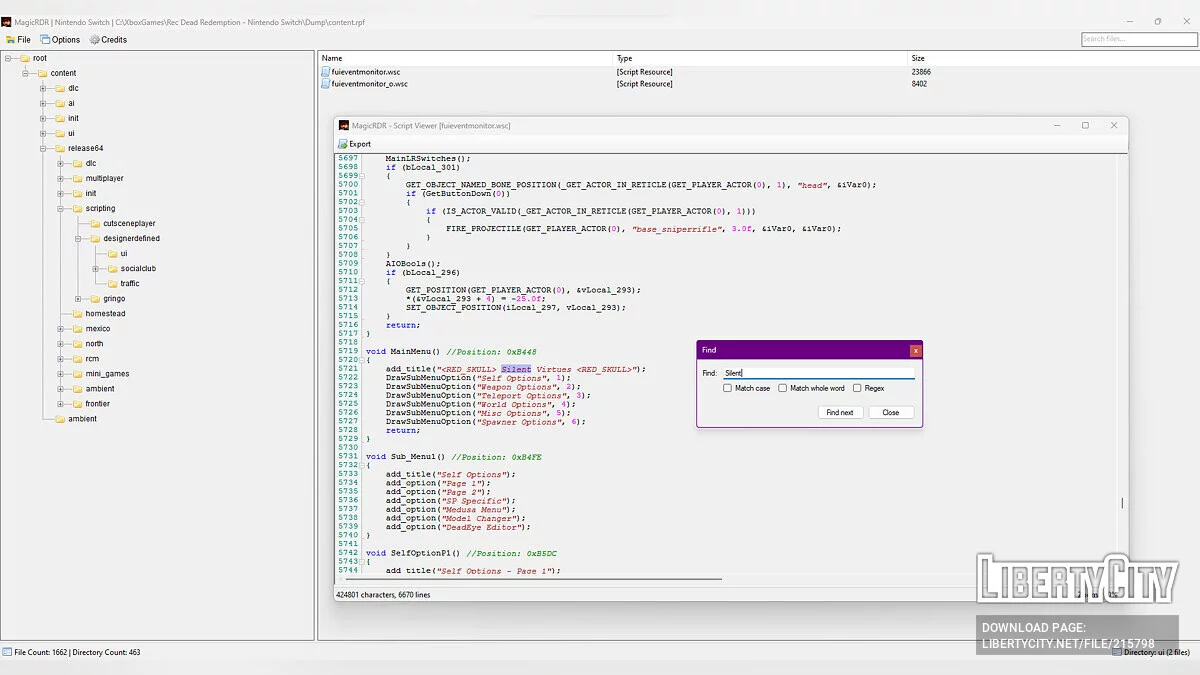Click the homestead folder icon
The height and width of the screenshot is (675, 1200).
click(77, 314)
